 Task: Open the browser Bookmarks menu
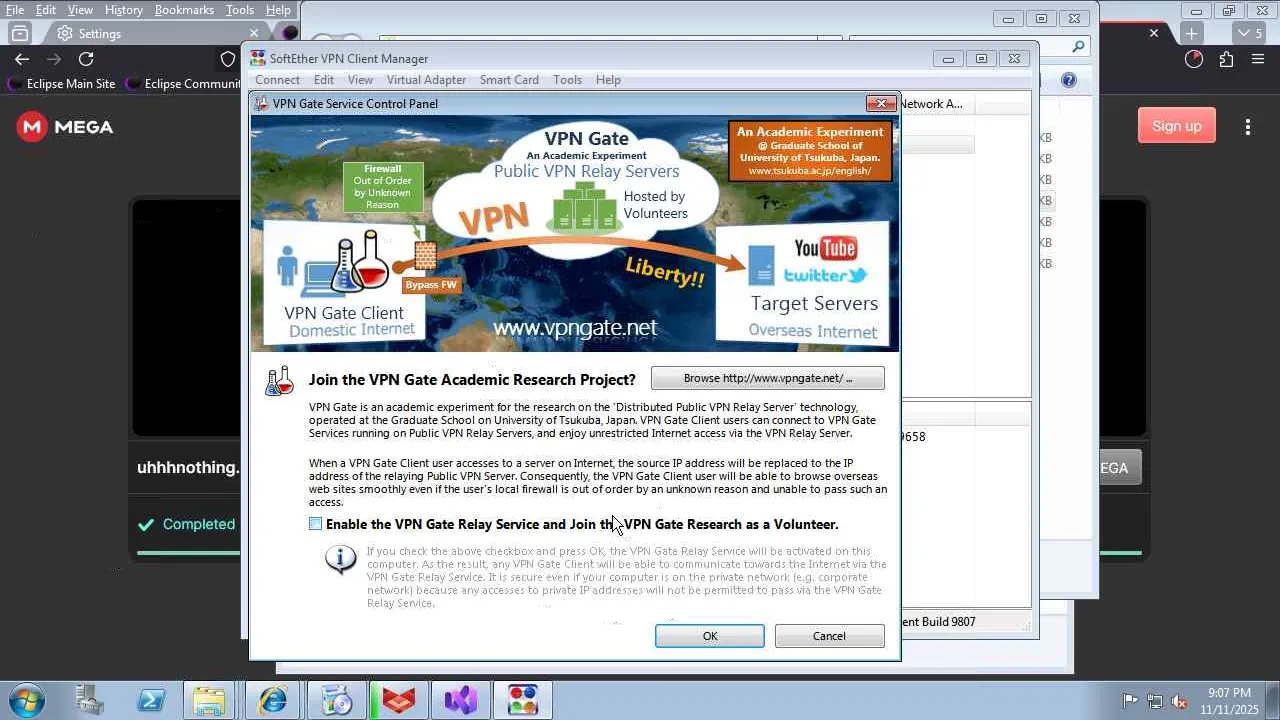[184, 10]
